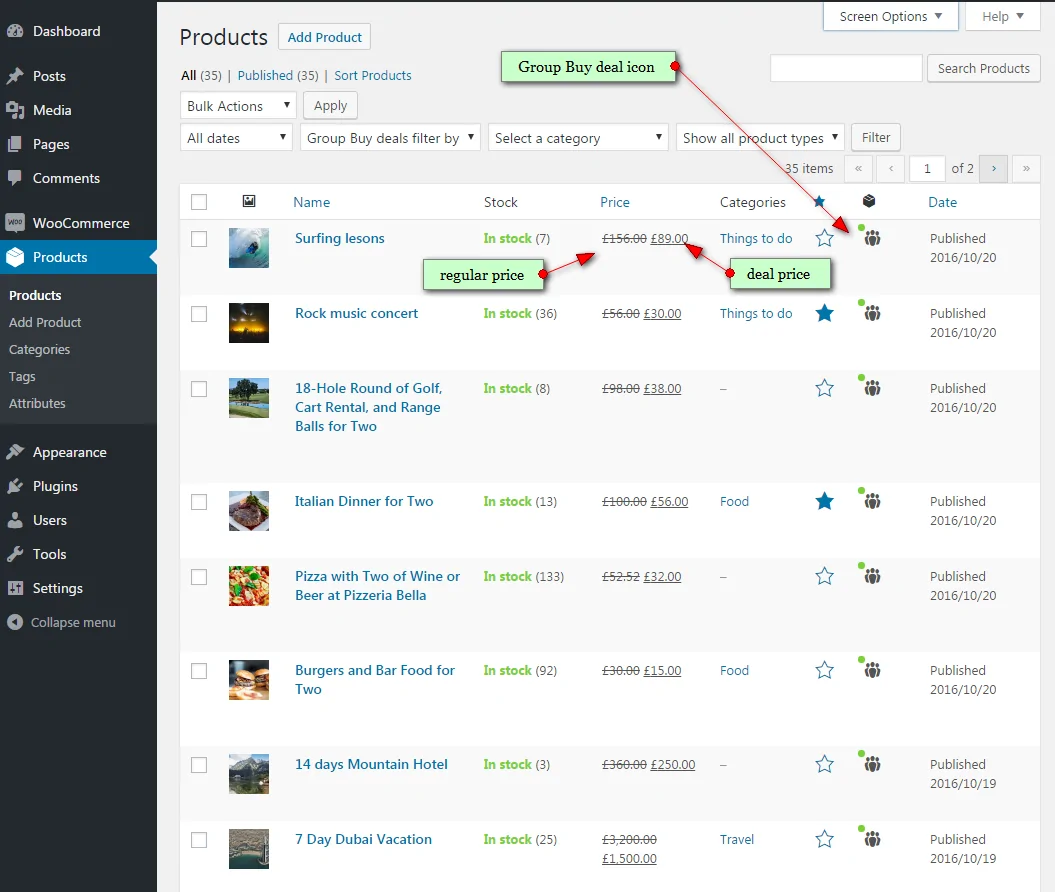1055x892 pixels.
Task: Click the Add Product button
Action: pos(324,36)
